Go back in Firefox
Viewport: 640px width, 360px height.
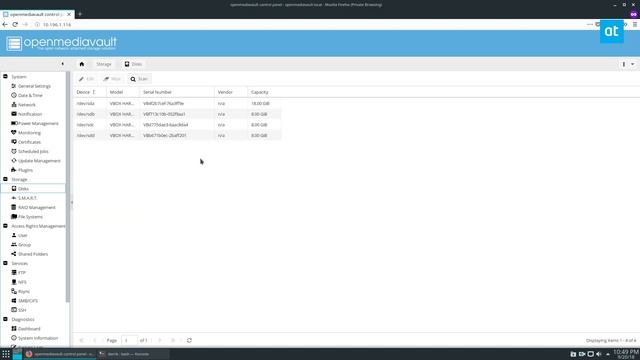(5, 24)
